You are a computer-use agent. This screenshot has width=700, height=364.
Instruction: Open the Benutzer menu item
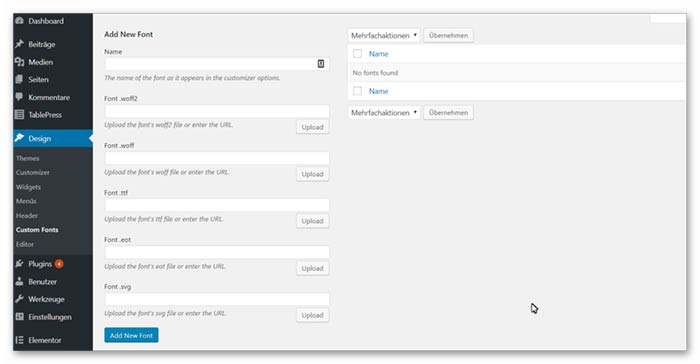tap(53, 281)
